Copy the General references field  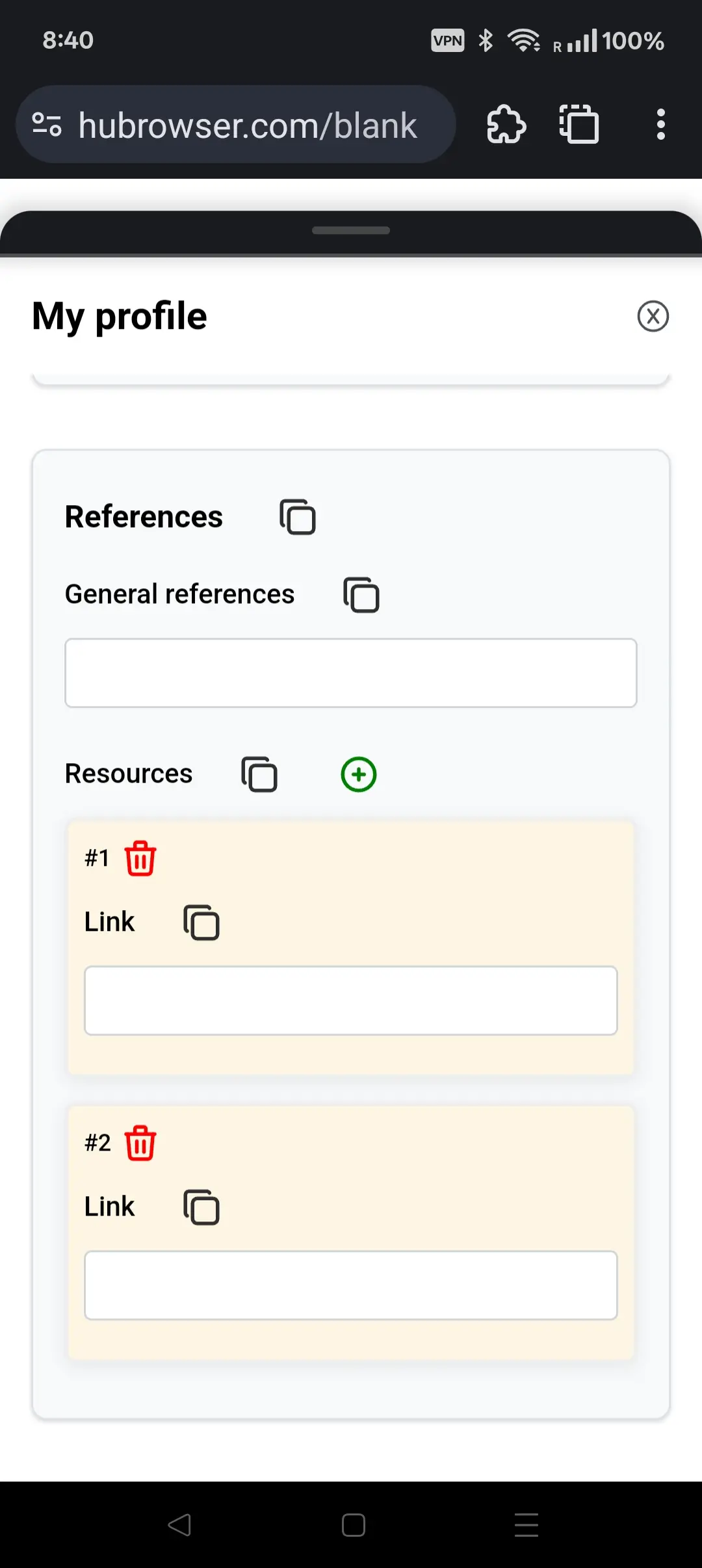tap(361, 595)
